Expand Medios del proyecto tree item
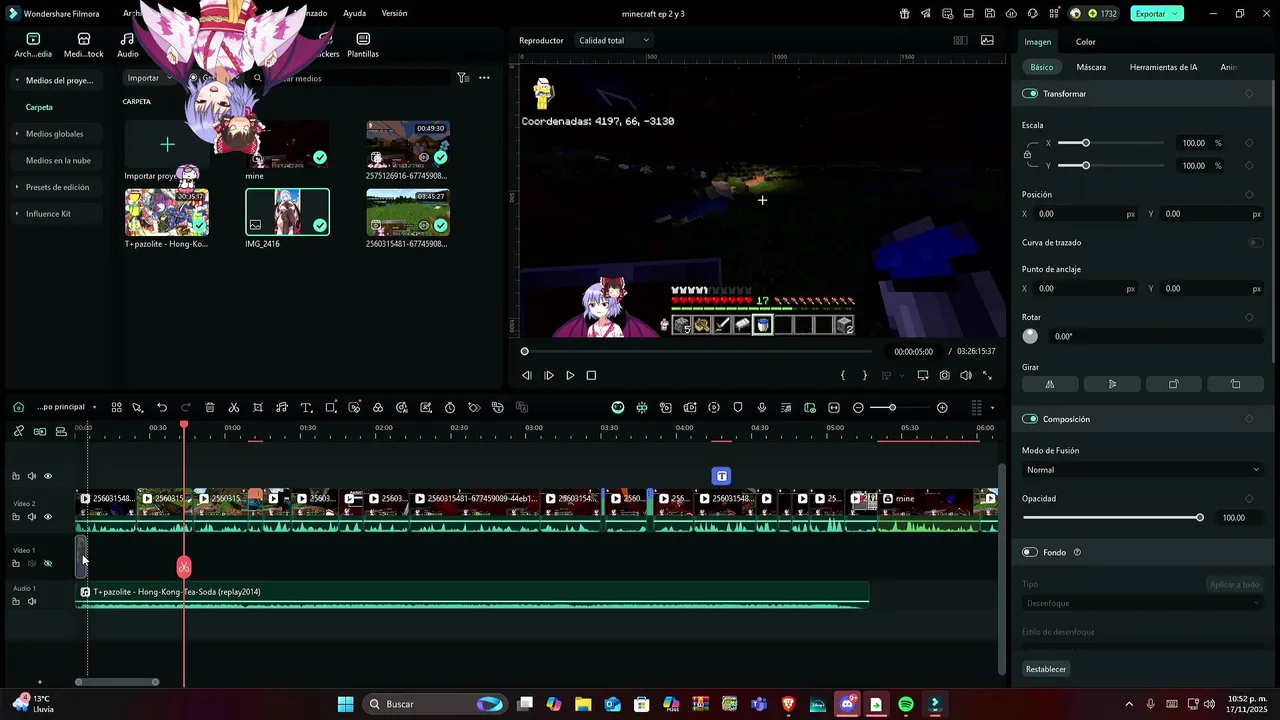Image resolution: width=1280 pixels, height=720 pixels. click(x=17, y=80)
